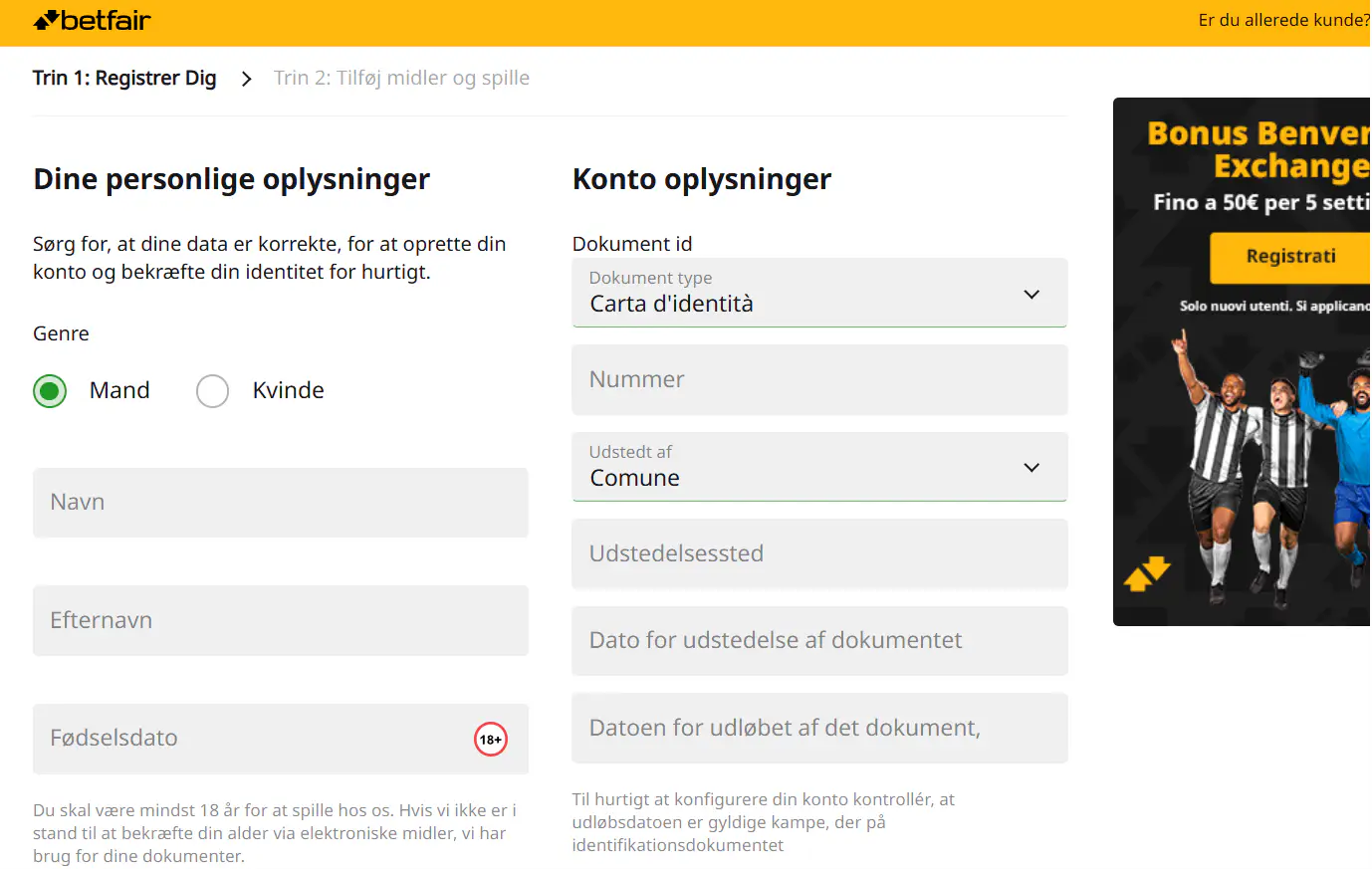Screen dimensions: 1372x869
Task: Focus the Efternavn input field
Action: [281, 620]
